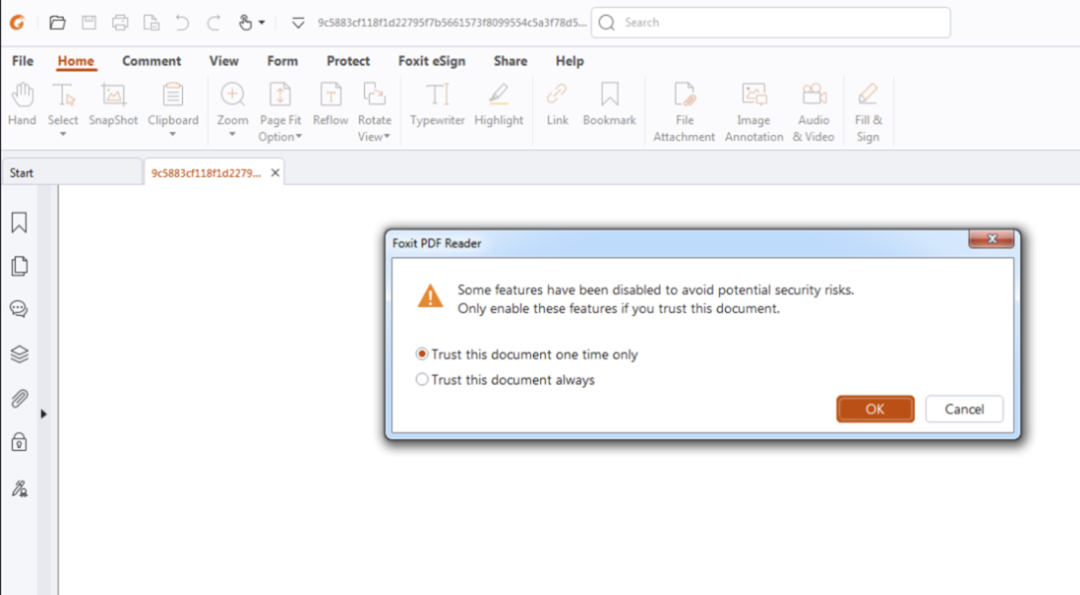Click the file name in title bar
Viewport: 1080px width, 595px height.
point(451,23)
